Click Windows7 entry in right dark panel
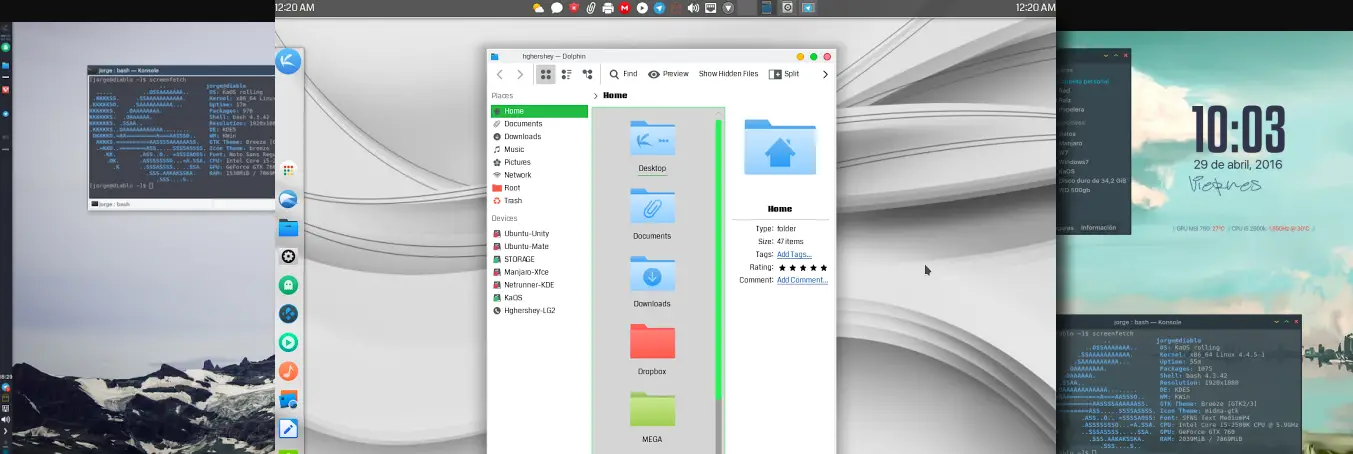Image resolution: width=1353 pixels, height=454 pixels. pyautogui.click(x=1073, y=161)
